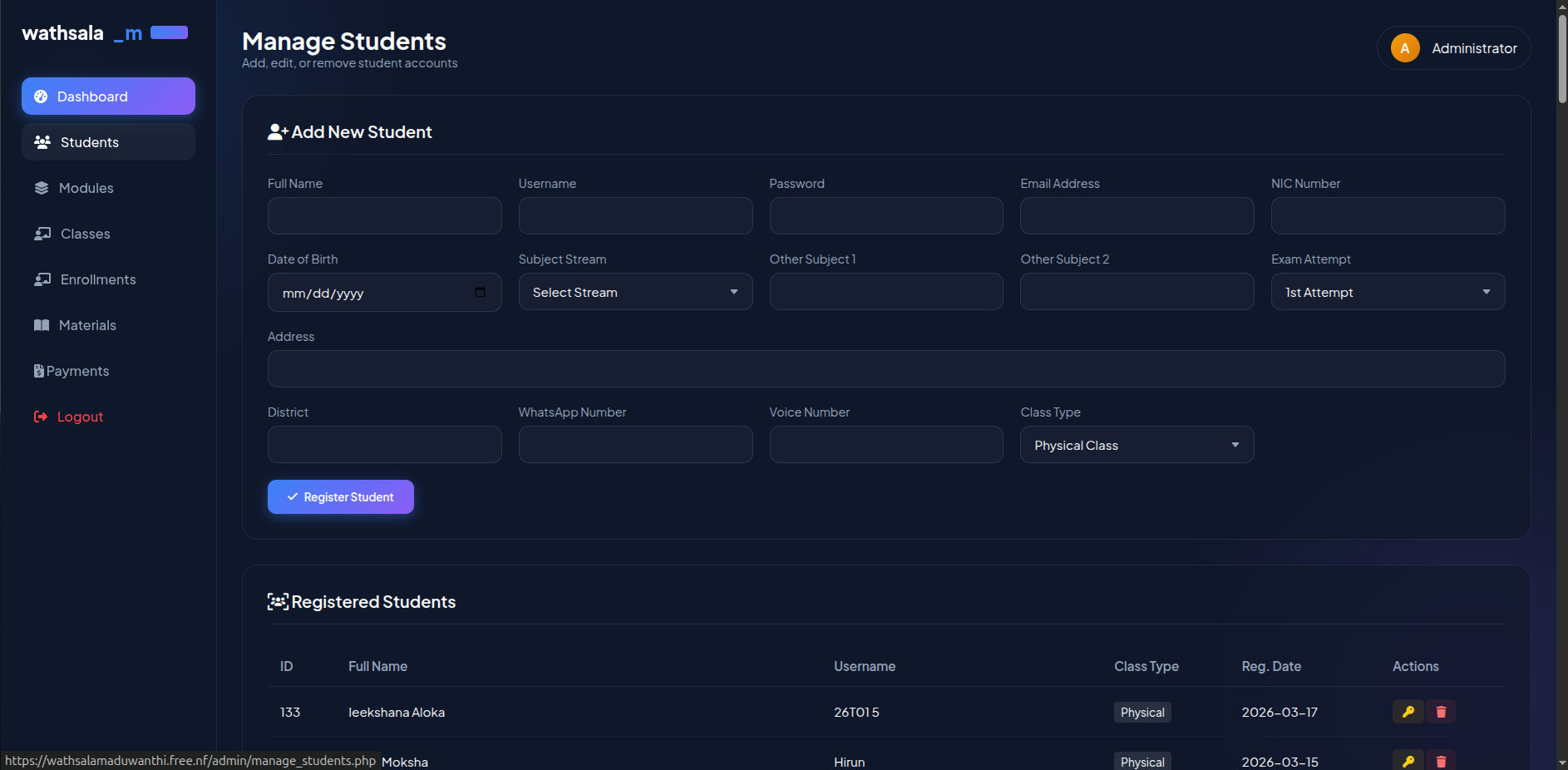
Task: Click the Administrator profile label
Action: [1474, 48]
